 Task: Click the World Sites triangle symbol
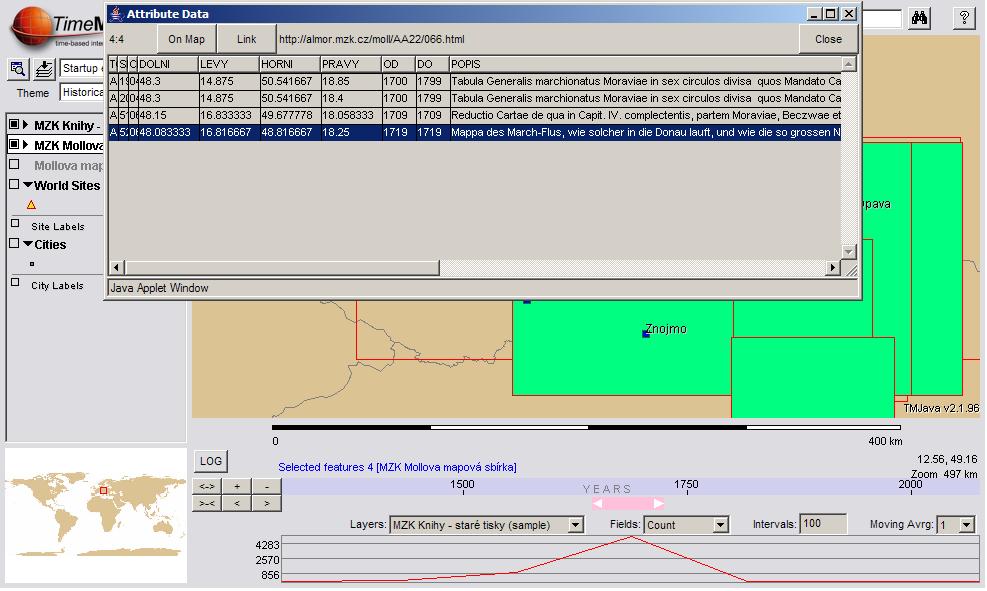(31, 205)
